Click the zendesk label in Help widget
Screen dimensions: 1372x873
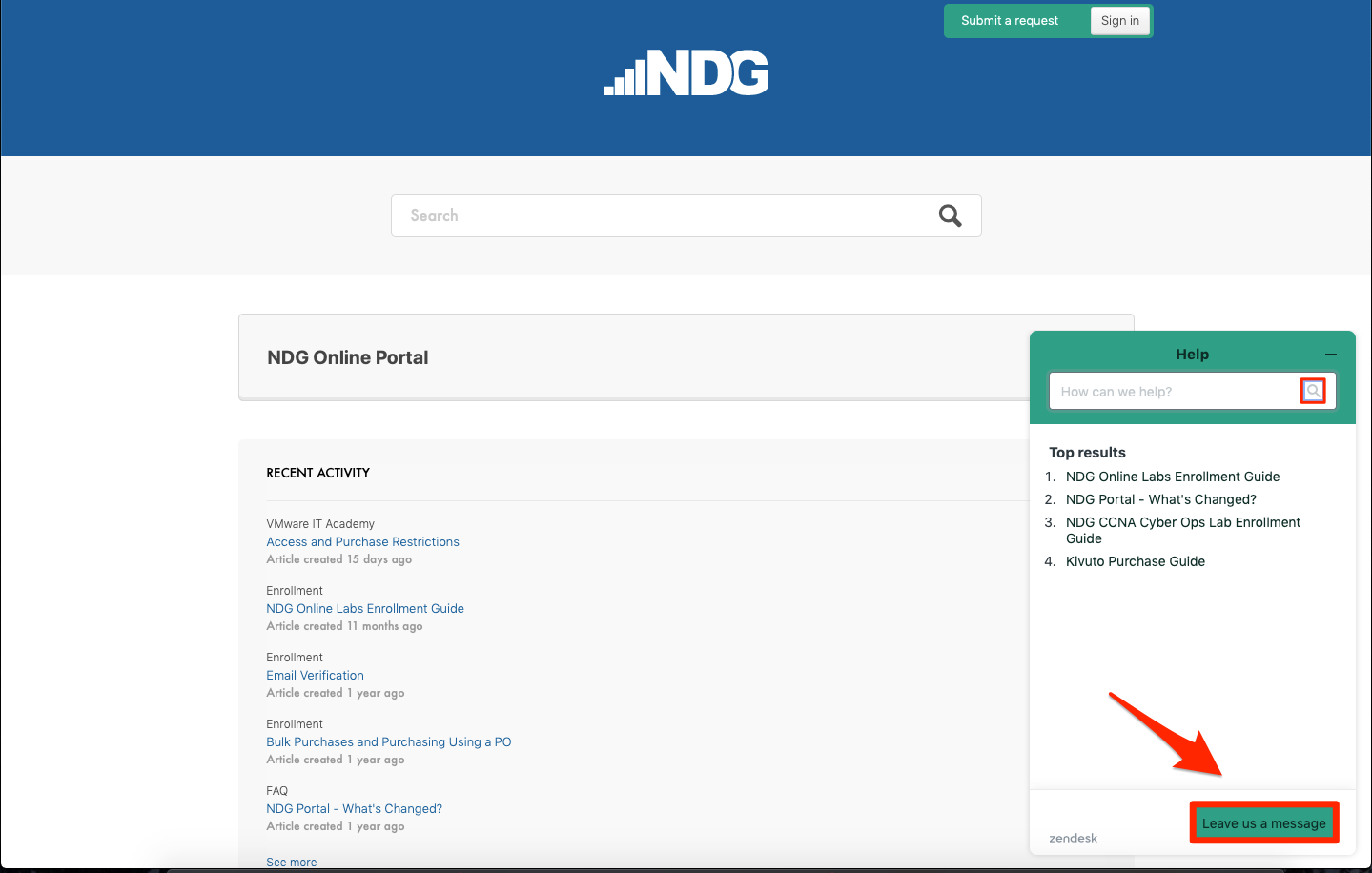point(1074,838)
